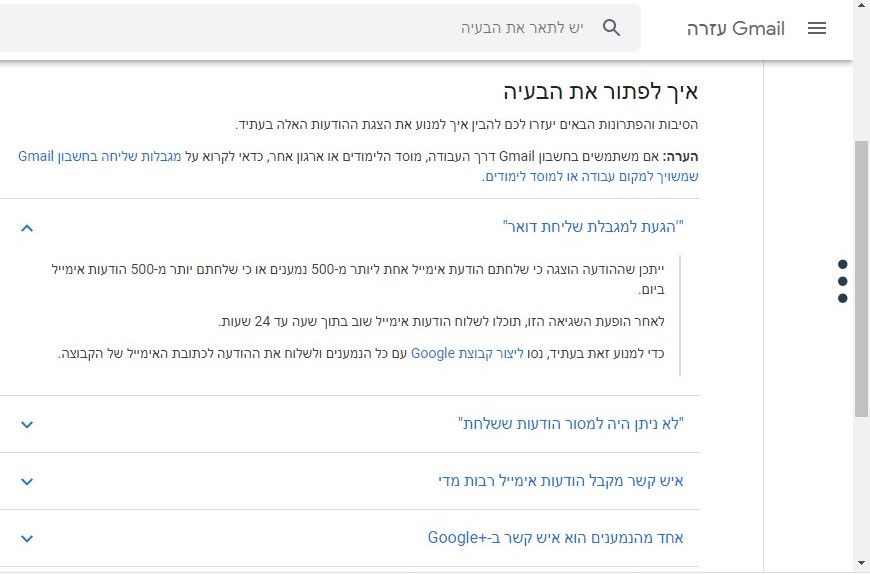This screenshot has width=870, height=575.
Task: Click the "איך לפתור את הבעיה" heading
Action: pyautogui.click(x=600, y=93)
